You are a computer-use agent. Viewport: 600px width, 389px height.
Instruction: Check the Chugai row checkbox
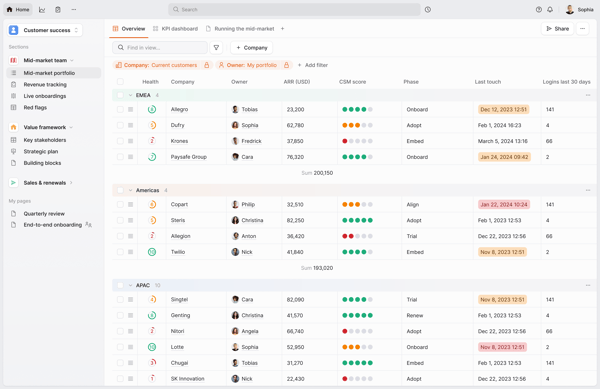tap(120, 363)
